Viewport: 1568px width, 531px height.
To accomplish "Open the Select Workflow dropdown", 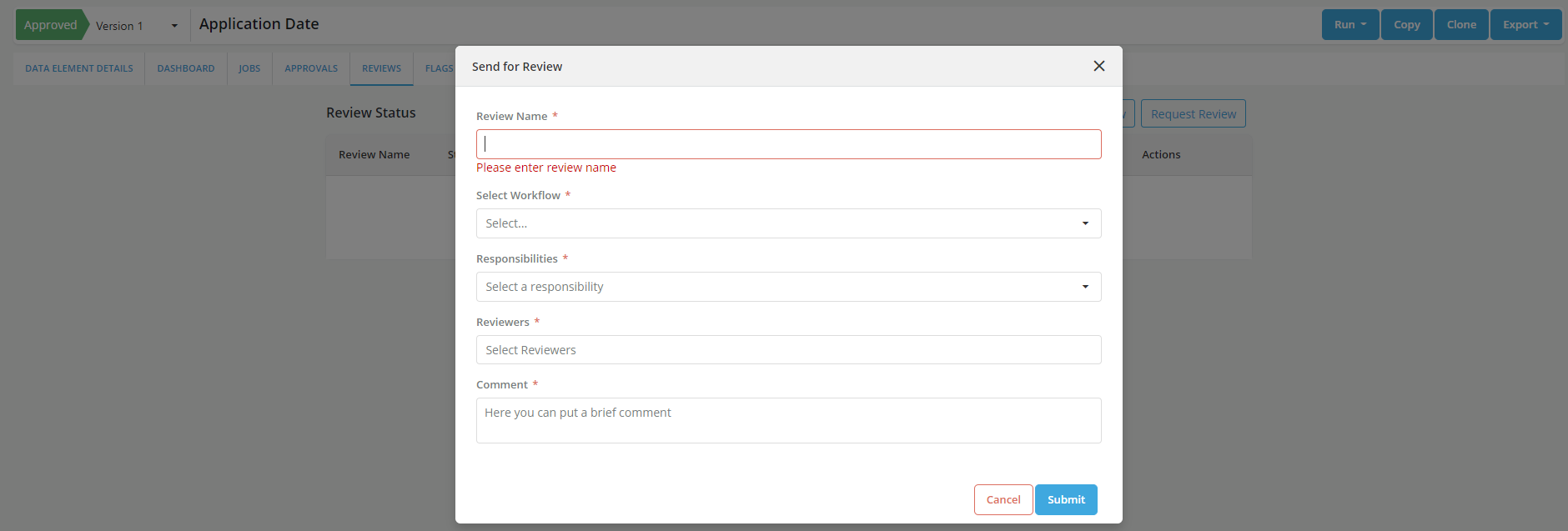I will click(x=788, y=223).
